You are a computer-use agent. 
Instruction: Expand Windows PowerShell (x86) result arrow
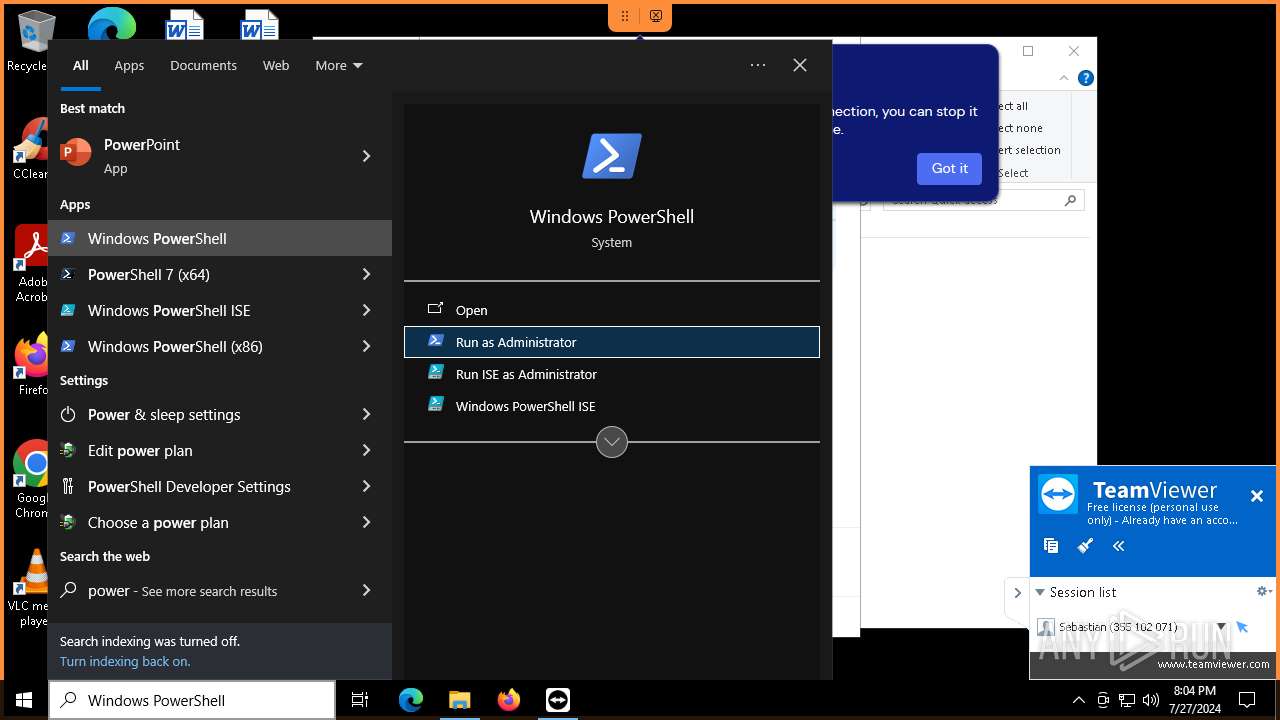pos(366,346)
